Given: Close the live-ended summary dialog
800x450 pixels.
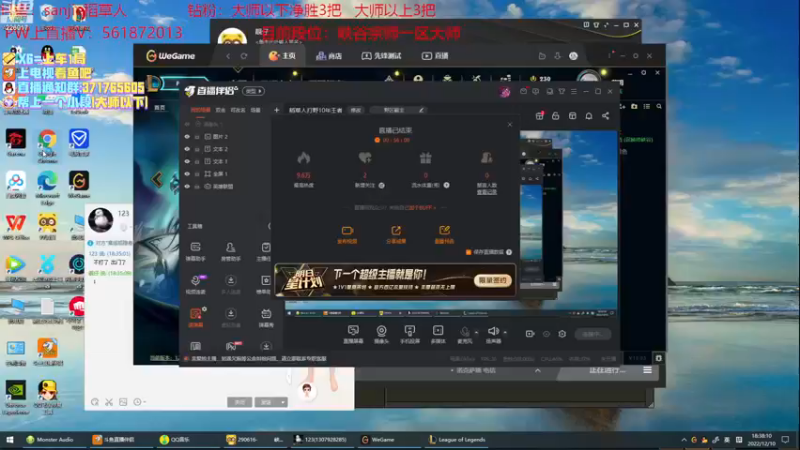Looking at the screenshot, I should [x=510, y=124].
